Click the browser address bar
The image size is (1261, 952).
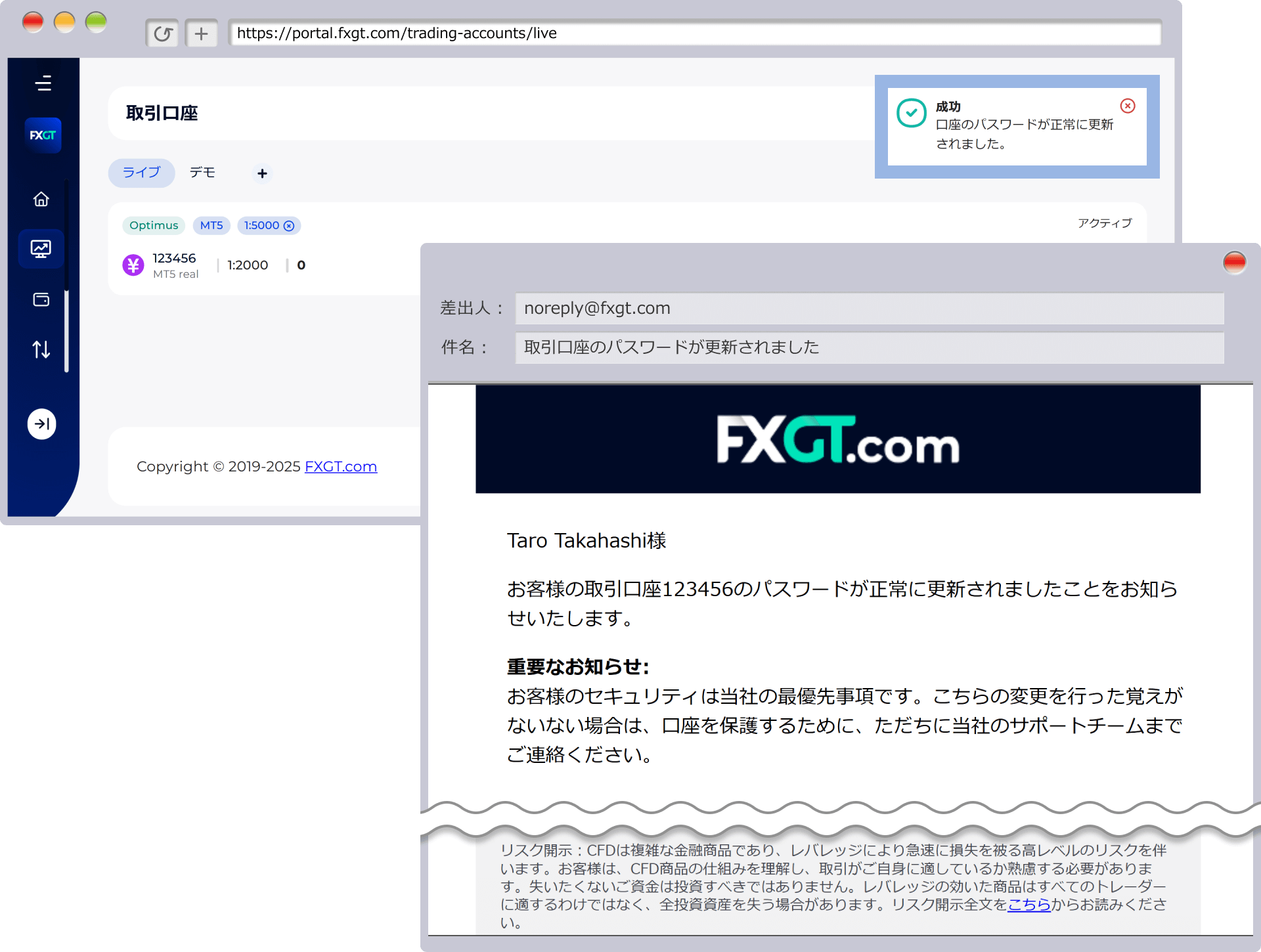pos(695,33)
